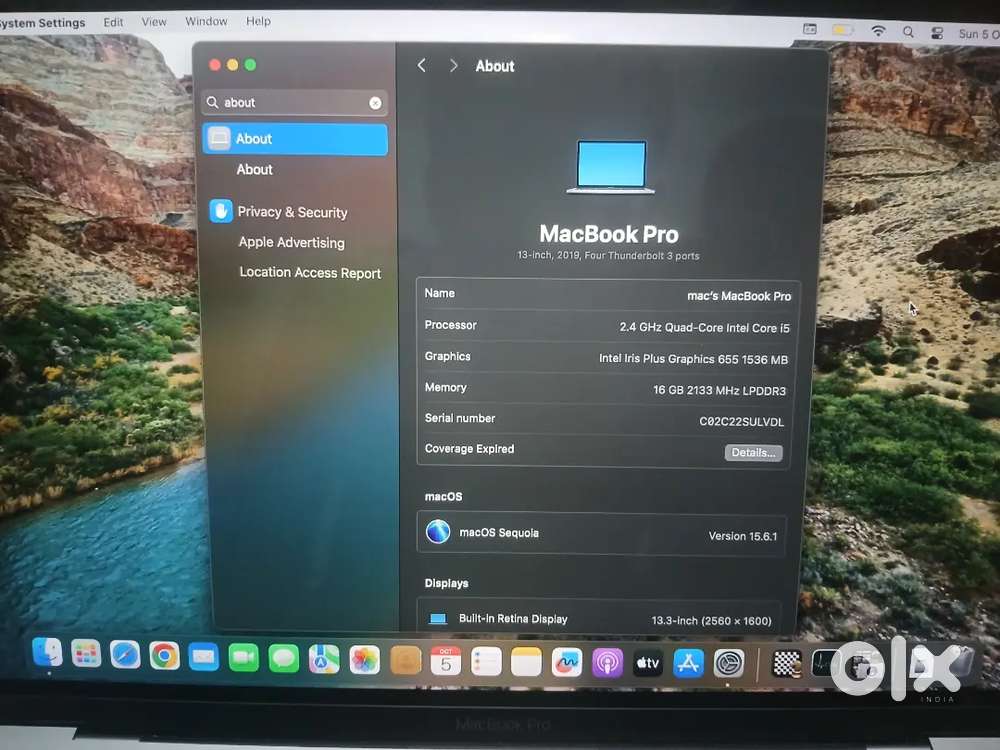Show battery status in menu bar

click(842, 31)
